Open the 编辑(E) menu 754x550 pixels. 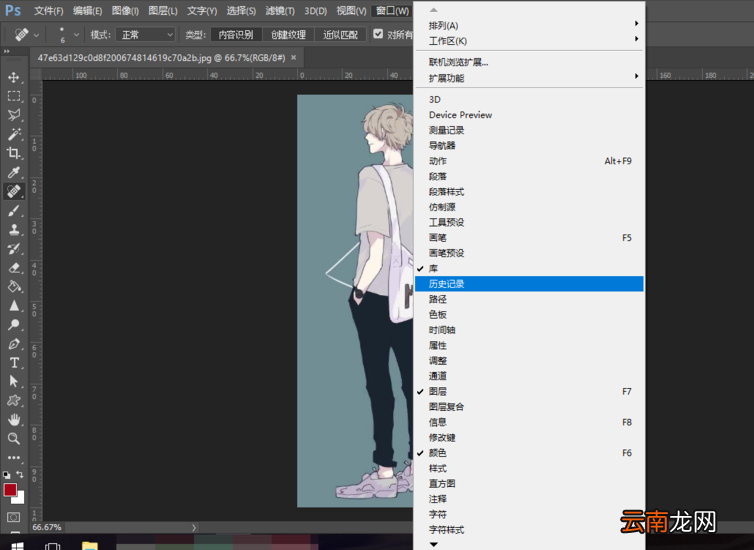(87, 11)
